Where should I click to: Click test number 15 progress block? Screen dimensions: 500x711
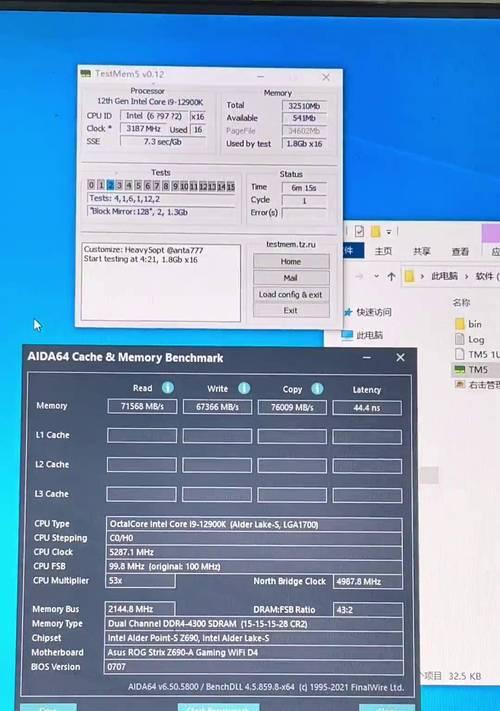(x=231, y=186)
